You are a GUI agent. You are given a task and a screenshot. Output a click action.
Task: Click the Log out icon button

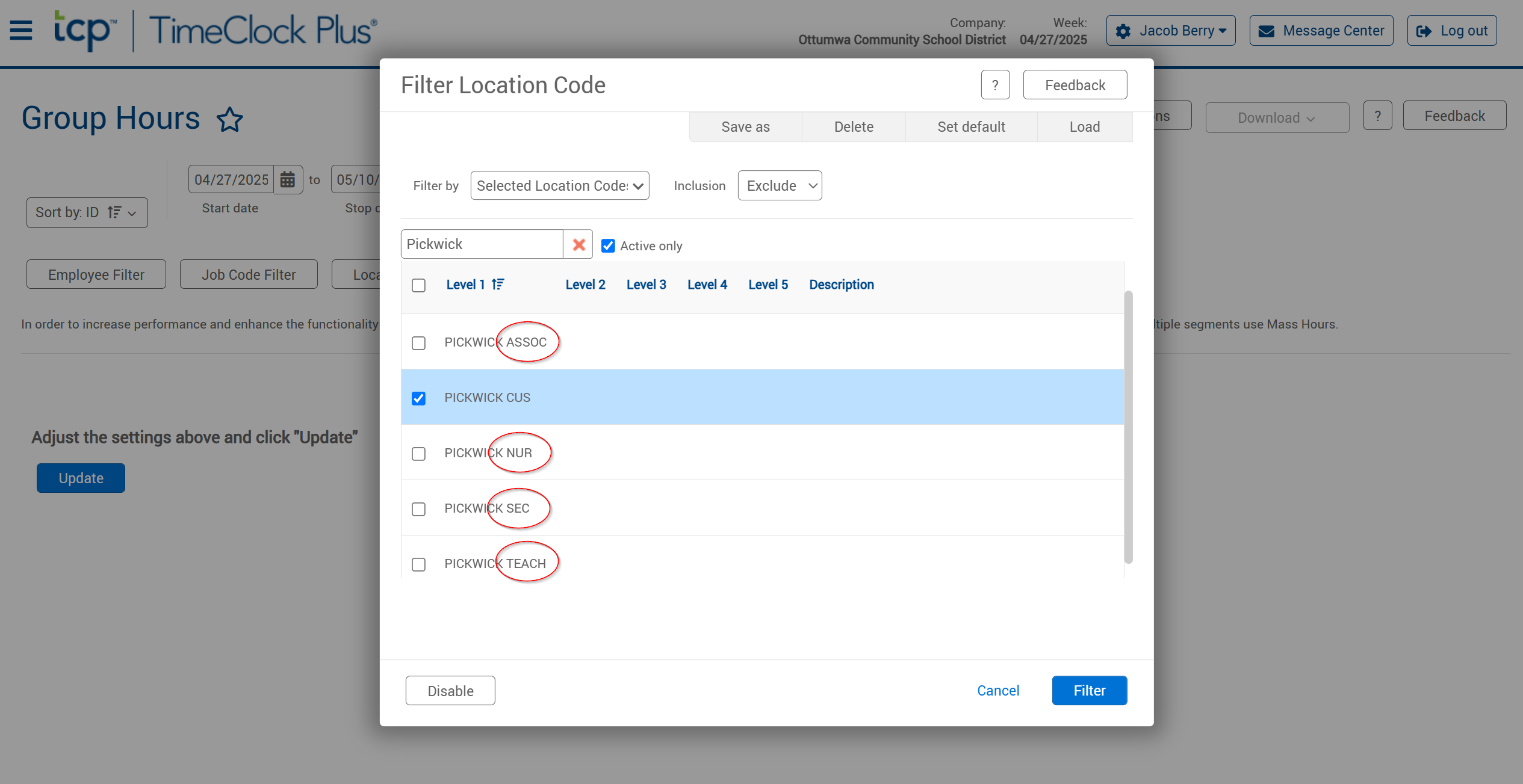click(1452, 31)
